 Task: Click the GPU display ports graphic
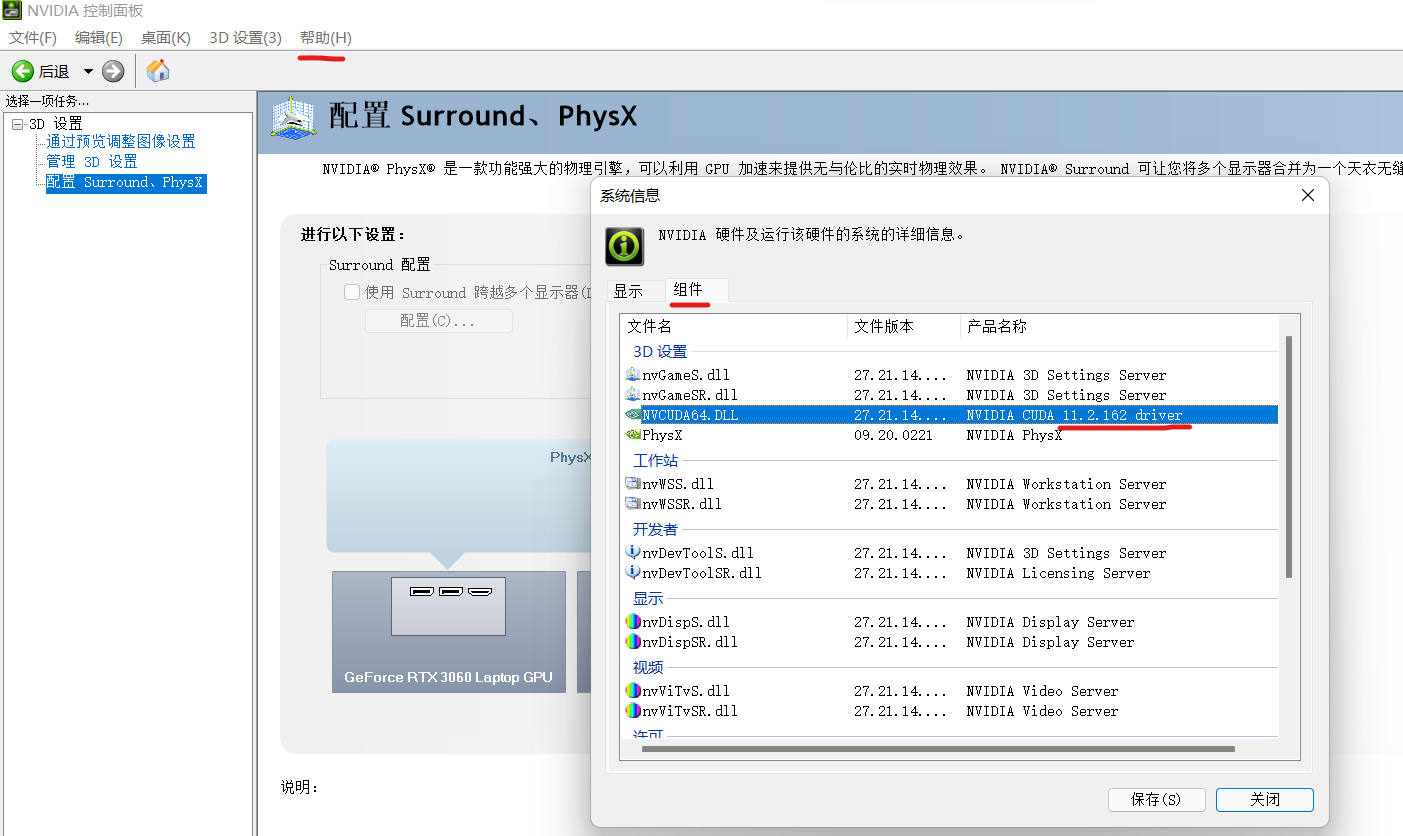click(449, 607)
